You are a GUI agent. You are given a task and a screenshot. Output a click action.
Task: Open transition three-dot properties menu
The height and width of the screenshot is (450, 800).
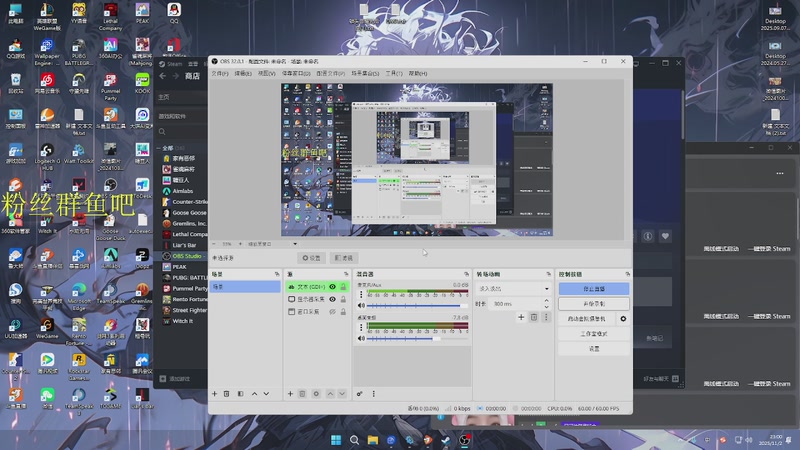546,317
